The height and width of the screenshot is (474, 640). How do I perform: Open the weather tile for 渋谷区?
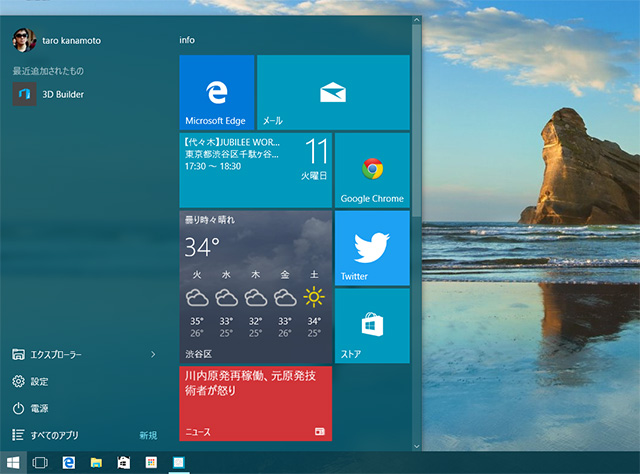256,287
